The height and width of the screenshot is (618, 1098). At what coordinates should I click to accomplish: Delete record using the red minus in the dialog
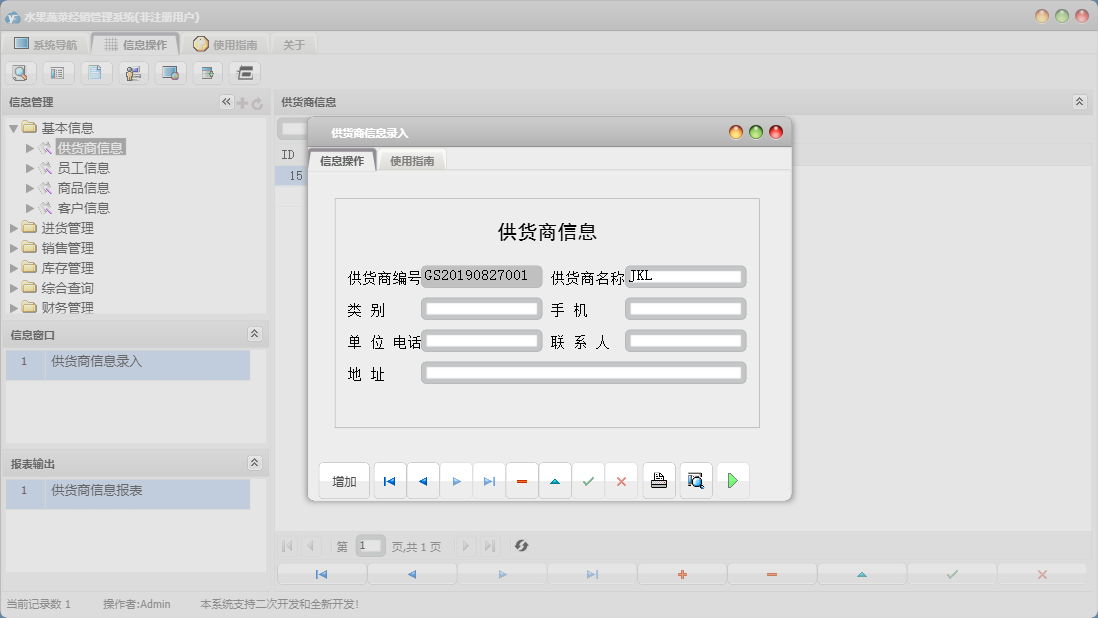pos(522,481)
